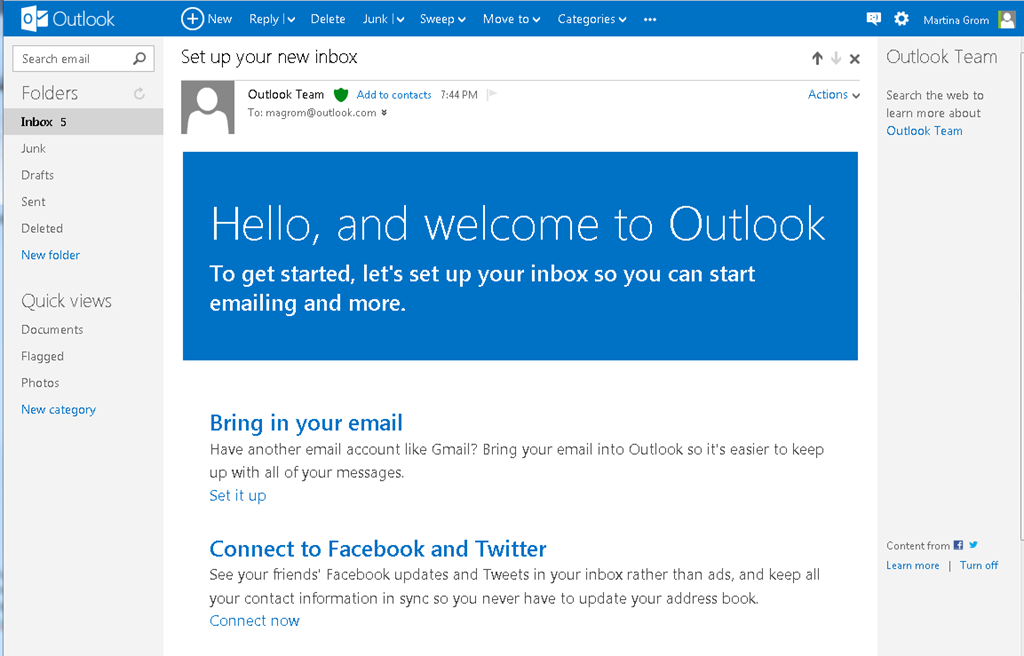Click the Outlook Team sender name
Viewport: 1024px width, 656px height.
click(x=285, y=95)
